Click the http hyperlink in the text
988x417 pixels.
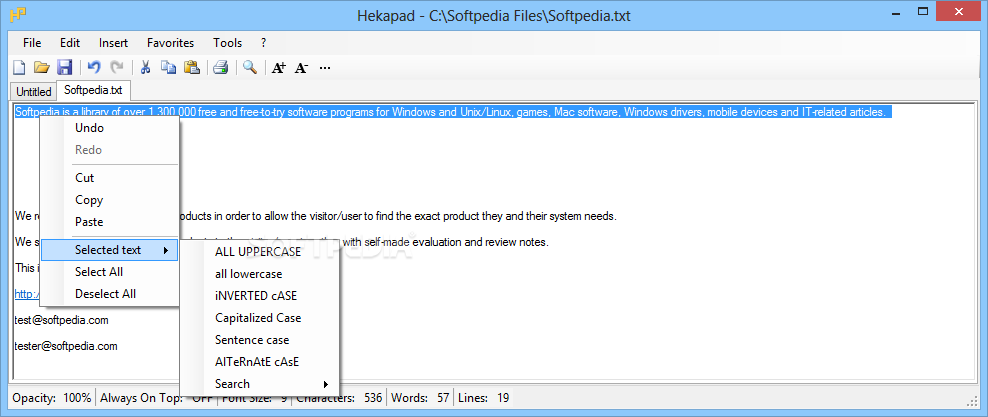(x=27, y=294)
